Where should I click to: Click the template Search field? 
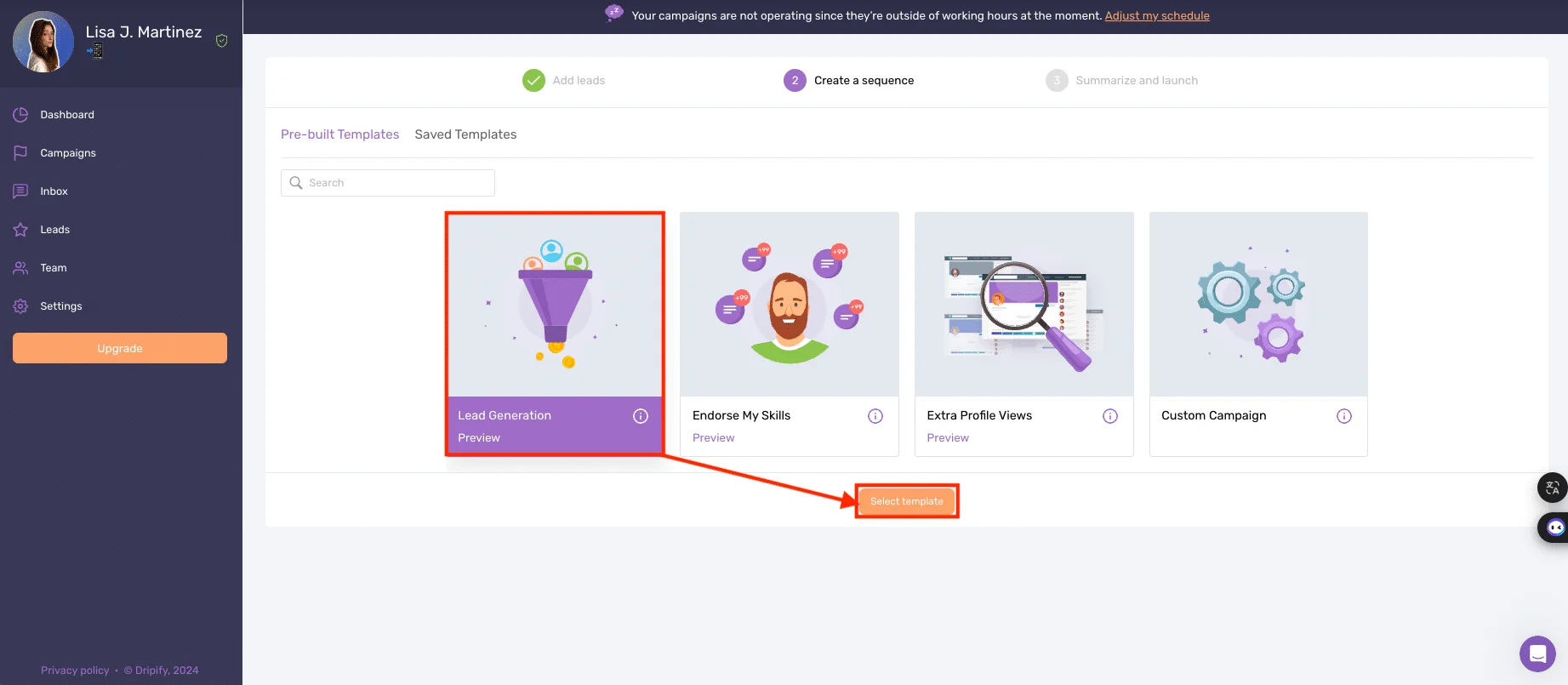(388, 183)
